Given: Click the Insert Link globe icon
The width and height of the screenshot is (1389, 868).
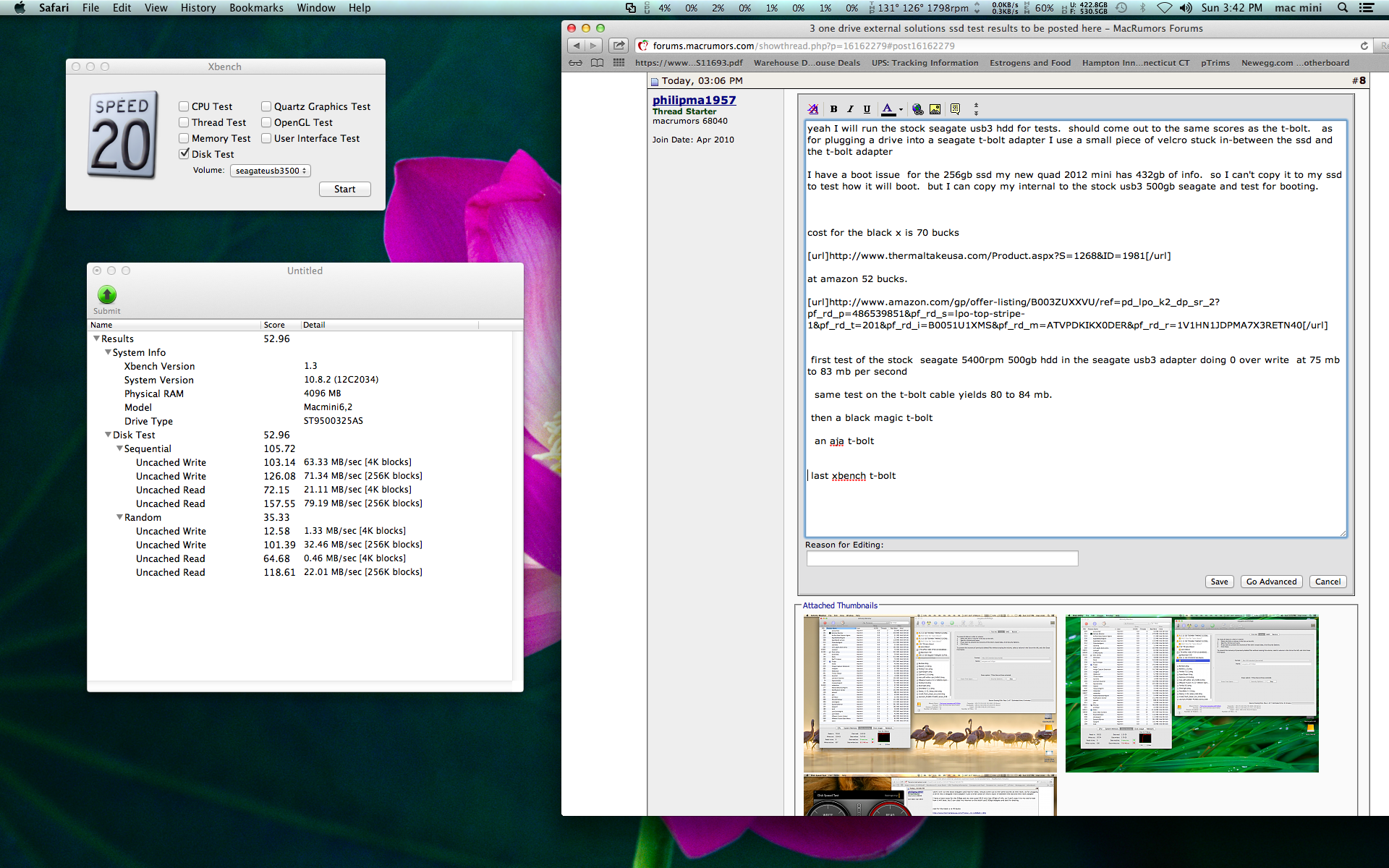Looking at the screenshot, I should click(917, 109).
